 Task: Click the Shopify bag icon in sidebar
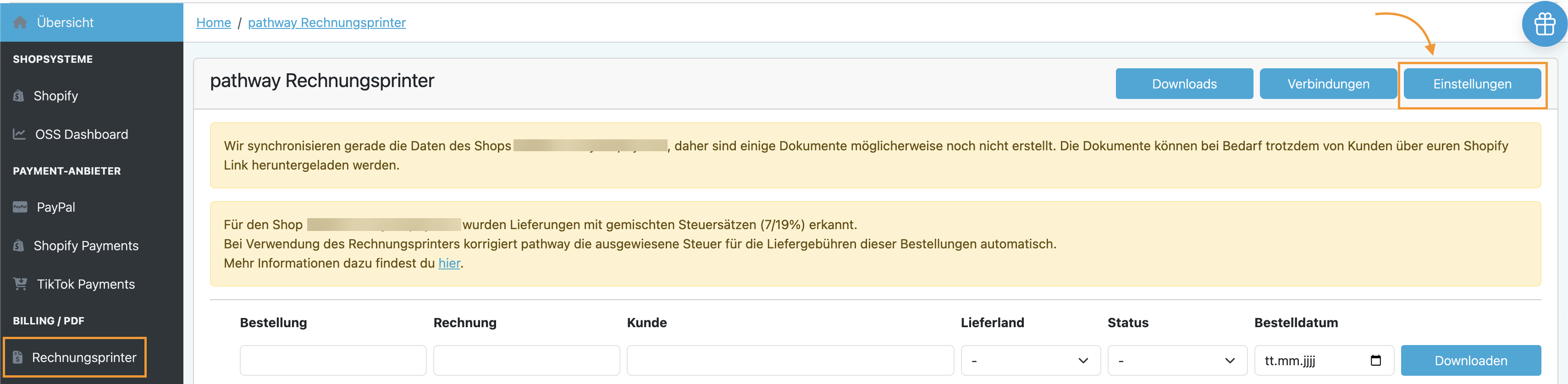point(19,96)
